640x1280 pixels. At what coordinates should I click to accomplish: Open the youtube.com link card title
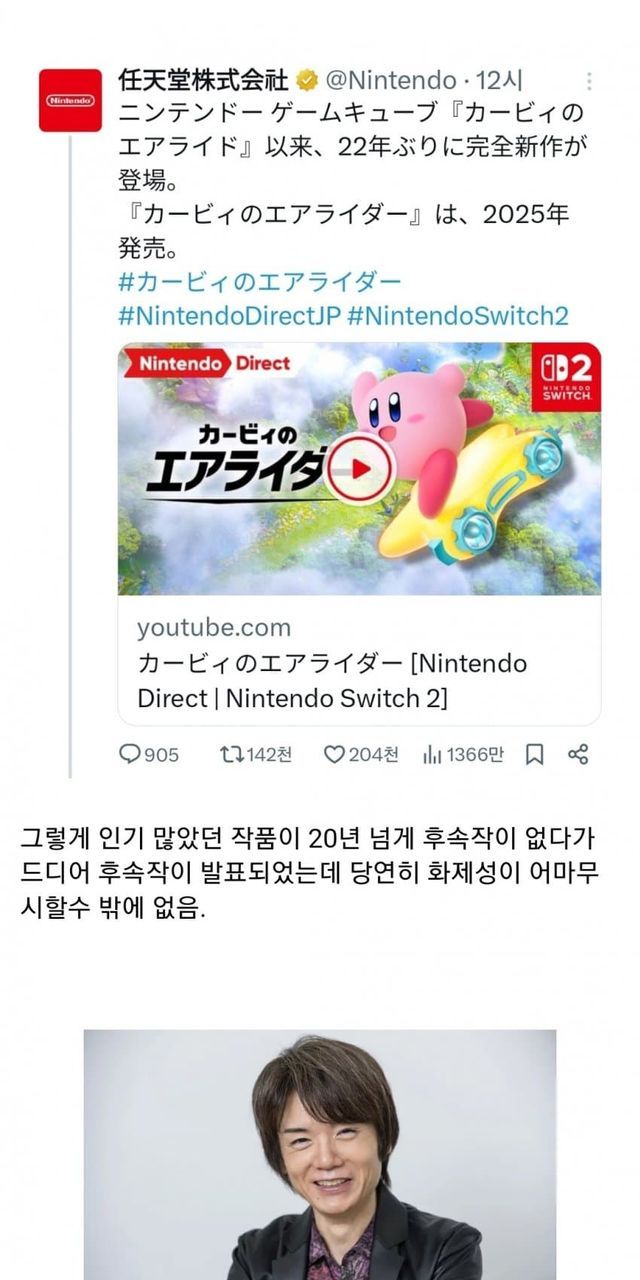coord(332,680)
